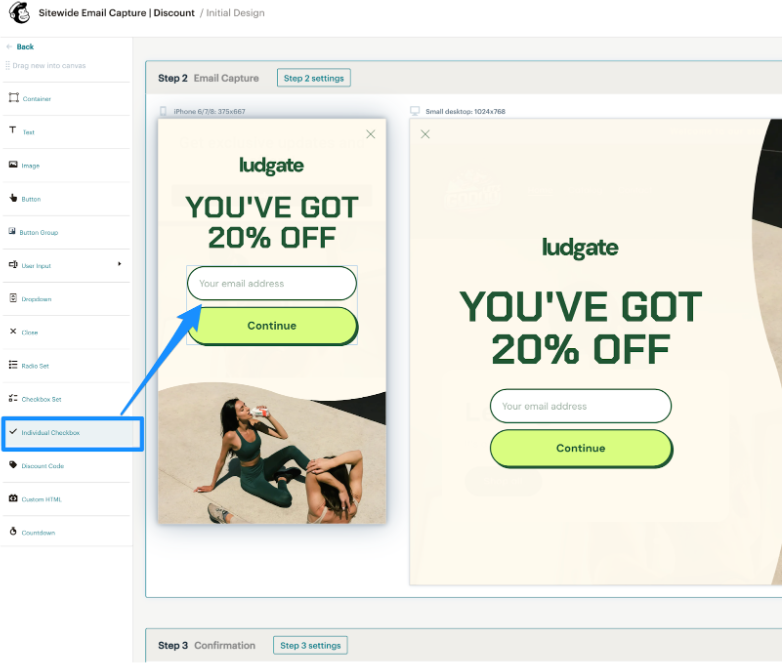Select the Discount Code tag icon

coord(13,465)
